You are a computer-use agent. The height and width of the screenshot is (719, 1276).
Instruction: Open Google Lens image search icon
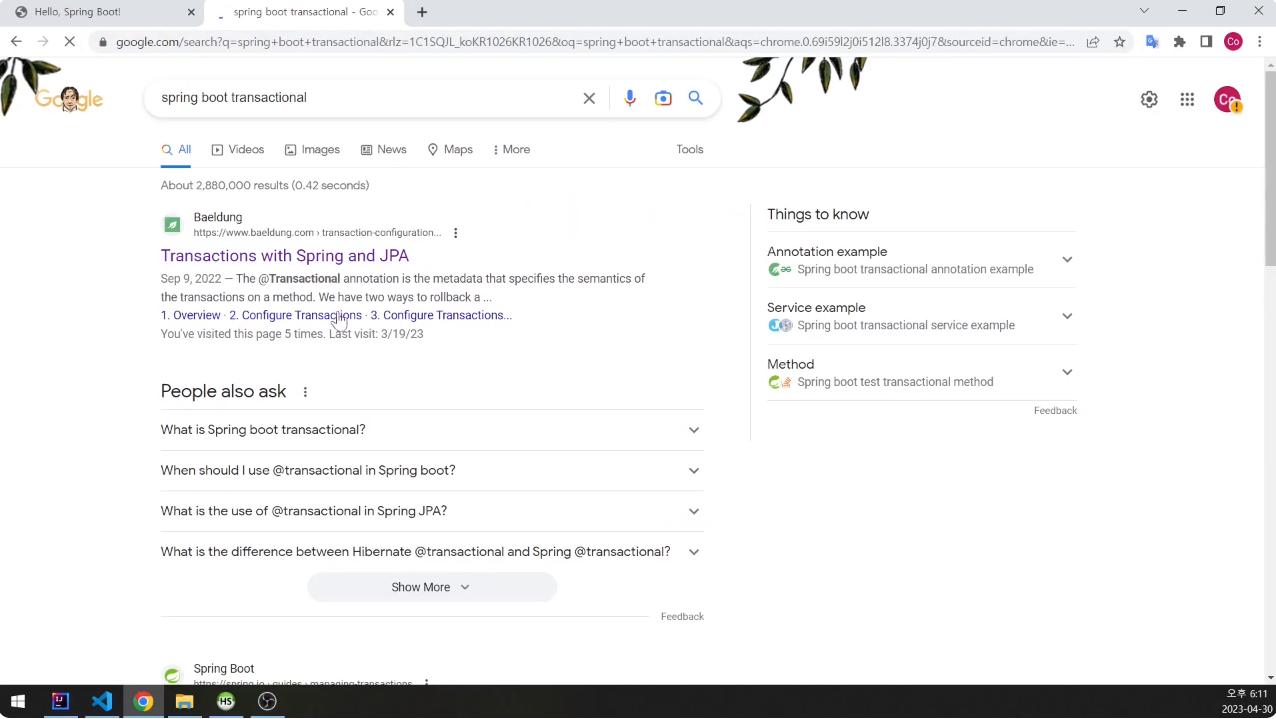click(x=663, y=98)
